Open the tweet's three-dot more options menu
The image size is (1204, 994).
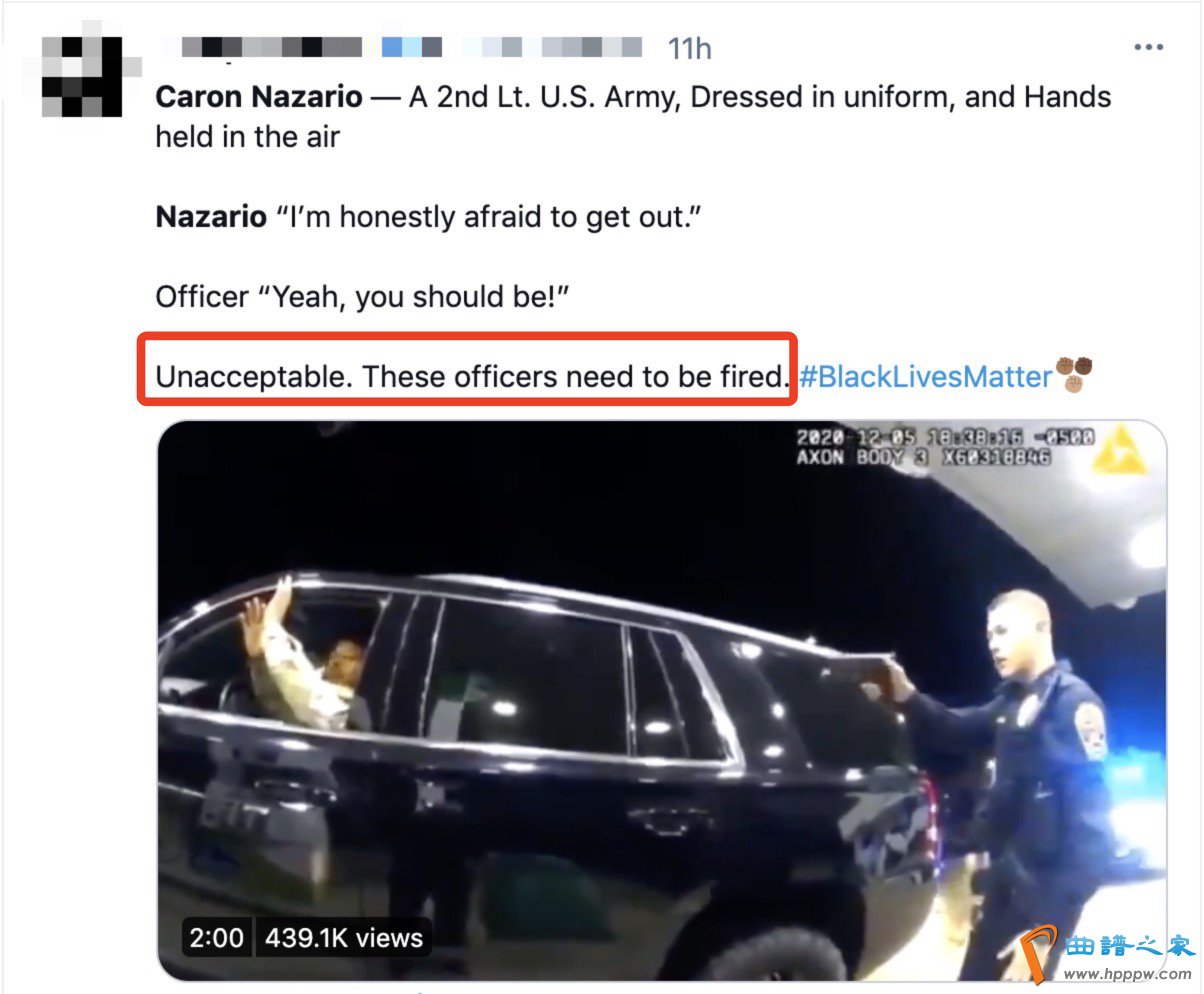1147,47
